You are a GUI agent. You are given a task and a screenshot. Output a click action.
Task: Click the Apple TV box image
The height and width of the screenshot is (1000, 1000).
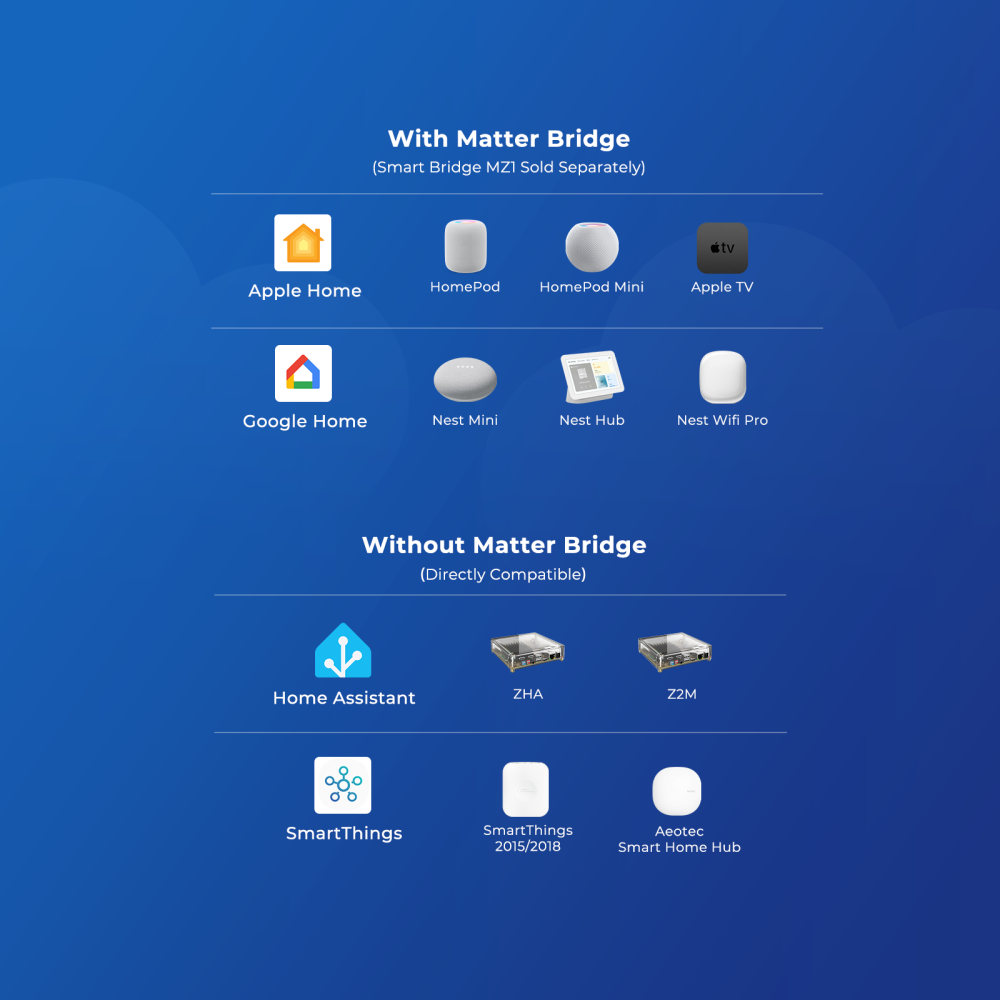tap(722, 248)
